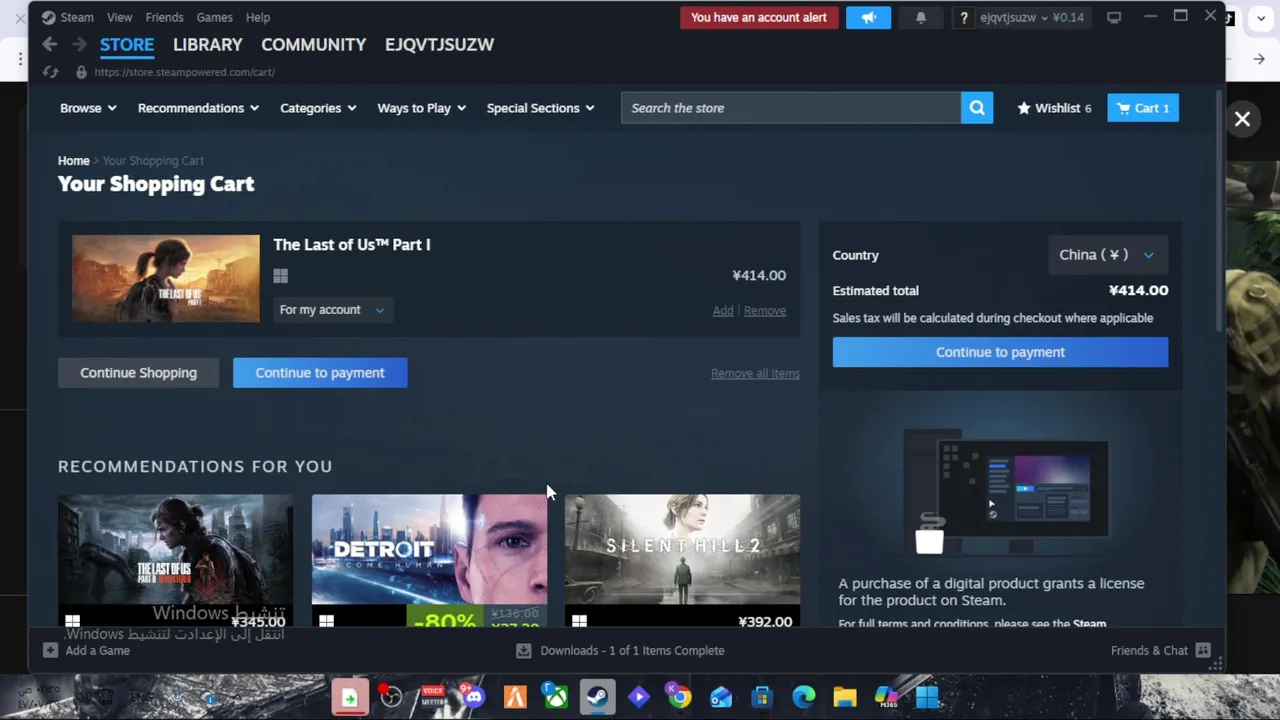This screenshot has width=1280, height=720.
Task: Open the Games menu
Action: tap(214, 17)
